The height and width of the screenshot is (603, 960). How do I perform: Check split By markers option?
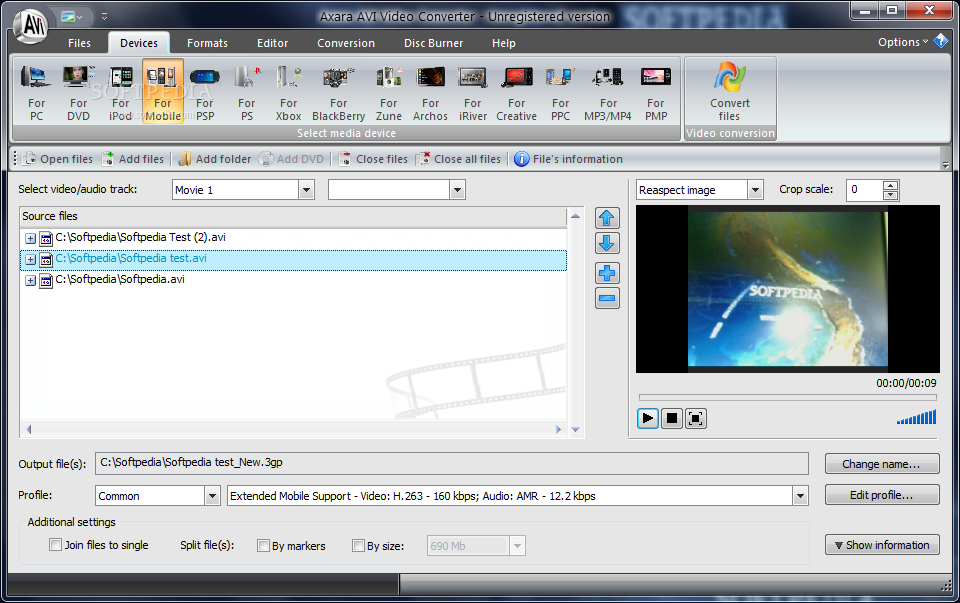(x=263, y=545)
